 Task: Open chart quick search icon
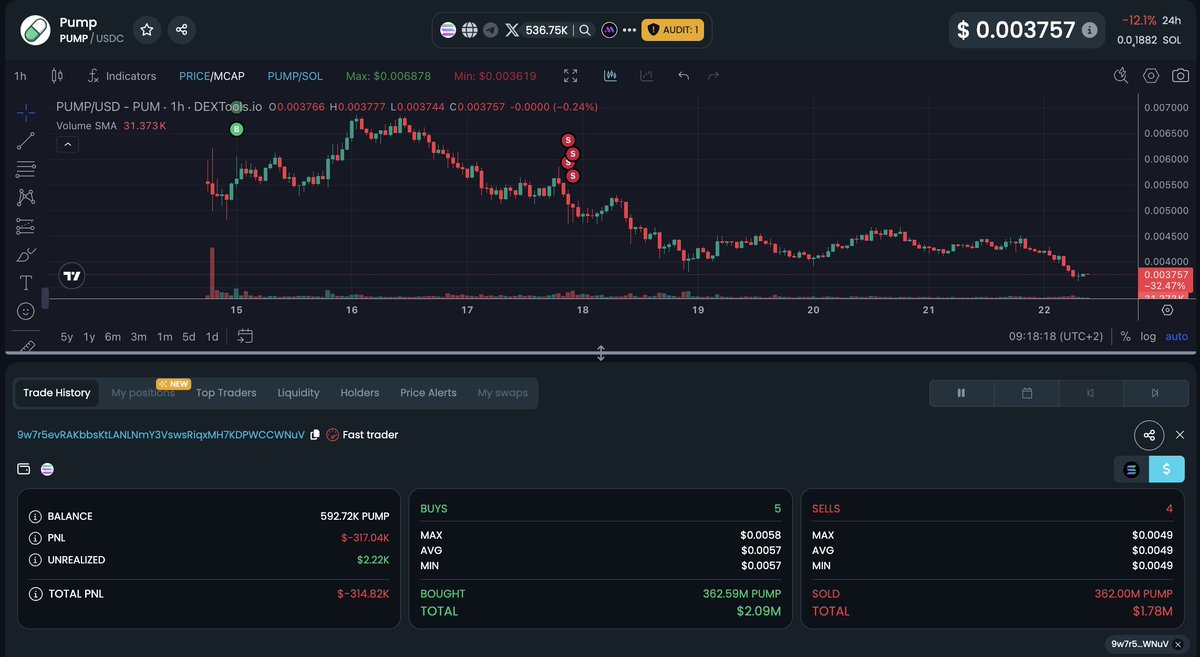[x=1122, y=76]
